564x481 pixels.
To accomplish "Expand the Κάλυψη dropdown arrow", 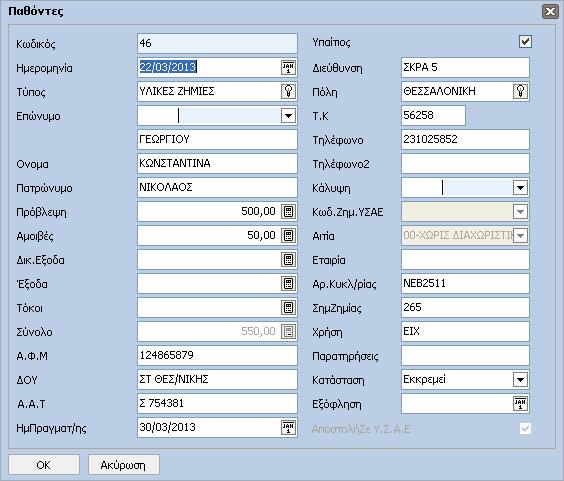I will click(520, 188).
